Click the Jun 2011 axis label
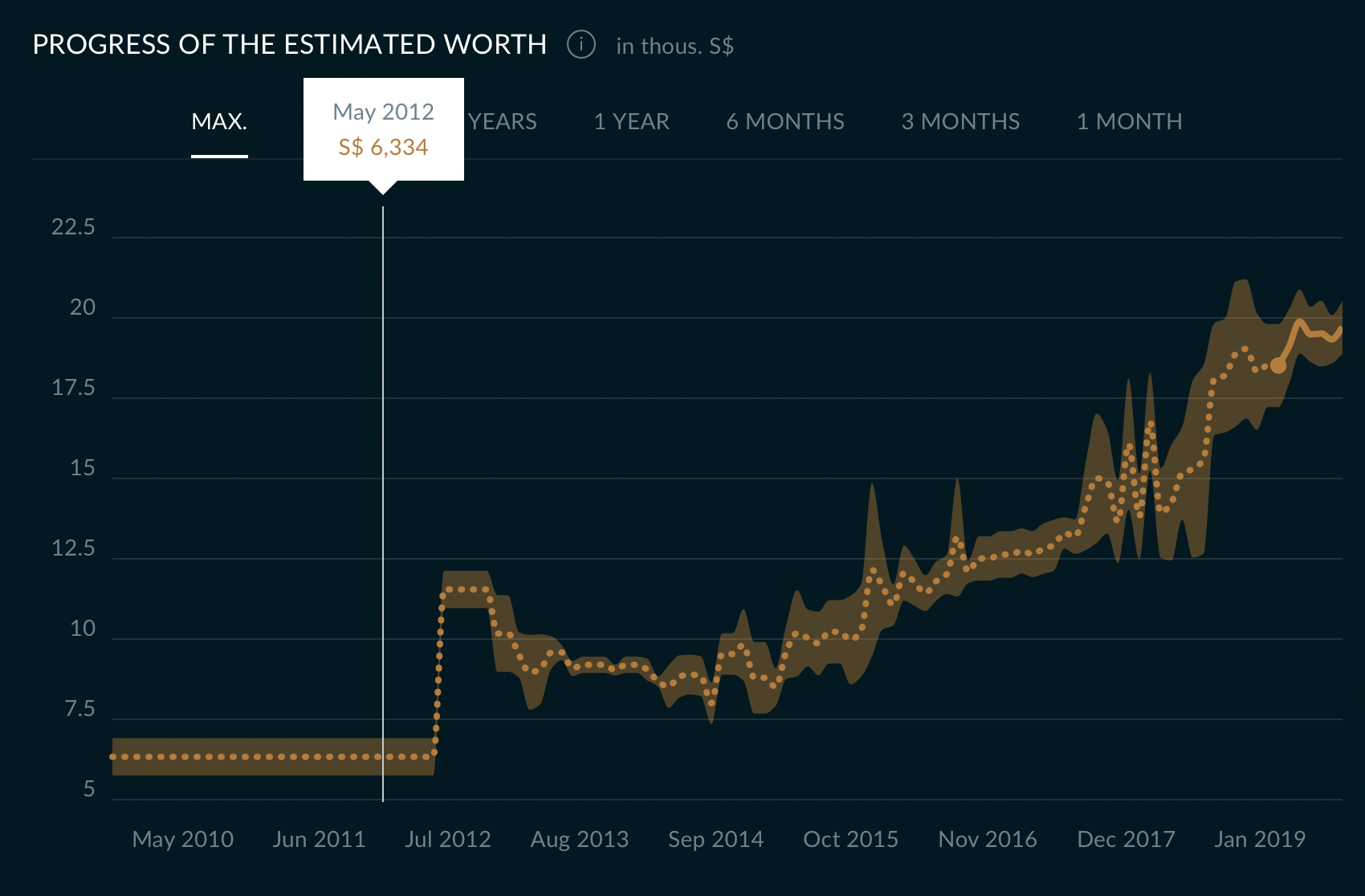The width and height of the screenshot is (1365, 896). click(x=319, y=839)
